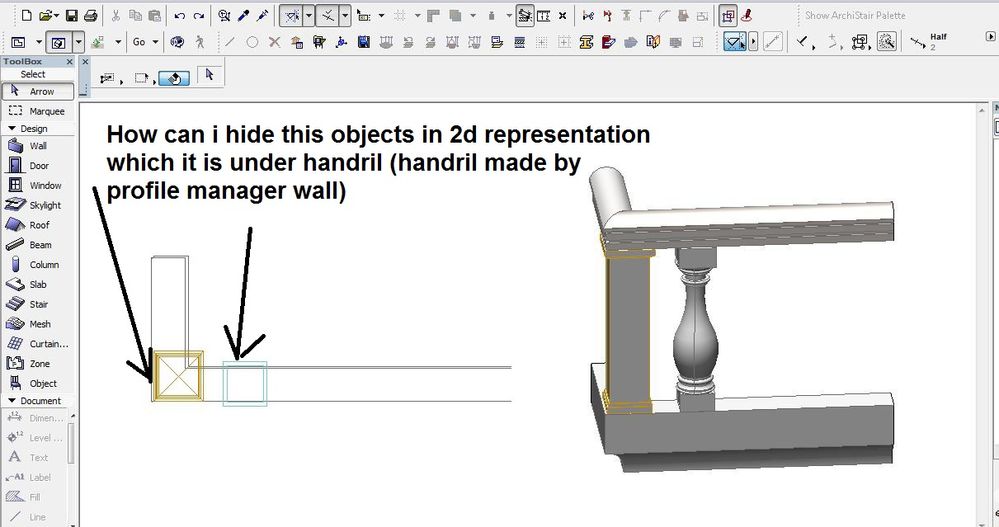Screen dimensions: 999x527
Task: Click the Open folder icon
Action: pyautogui.click(x=45, y=15)
